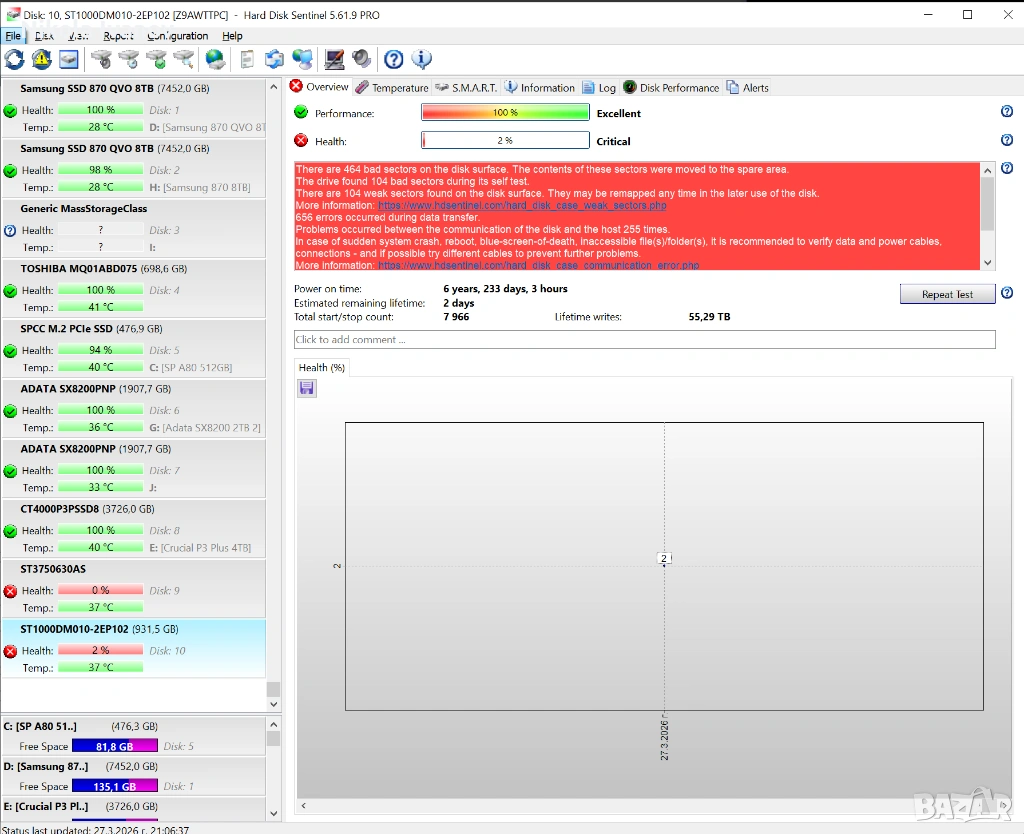Click the speaker sound icon in toolbar

(x=361, y=60)
